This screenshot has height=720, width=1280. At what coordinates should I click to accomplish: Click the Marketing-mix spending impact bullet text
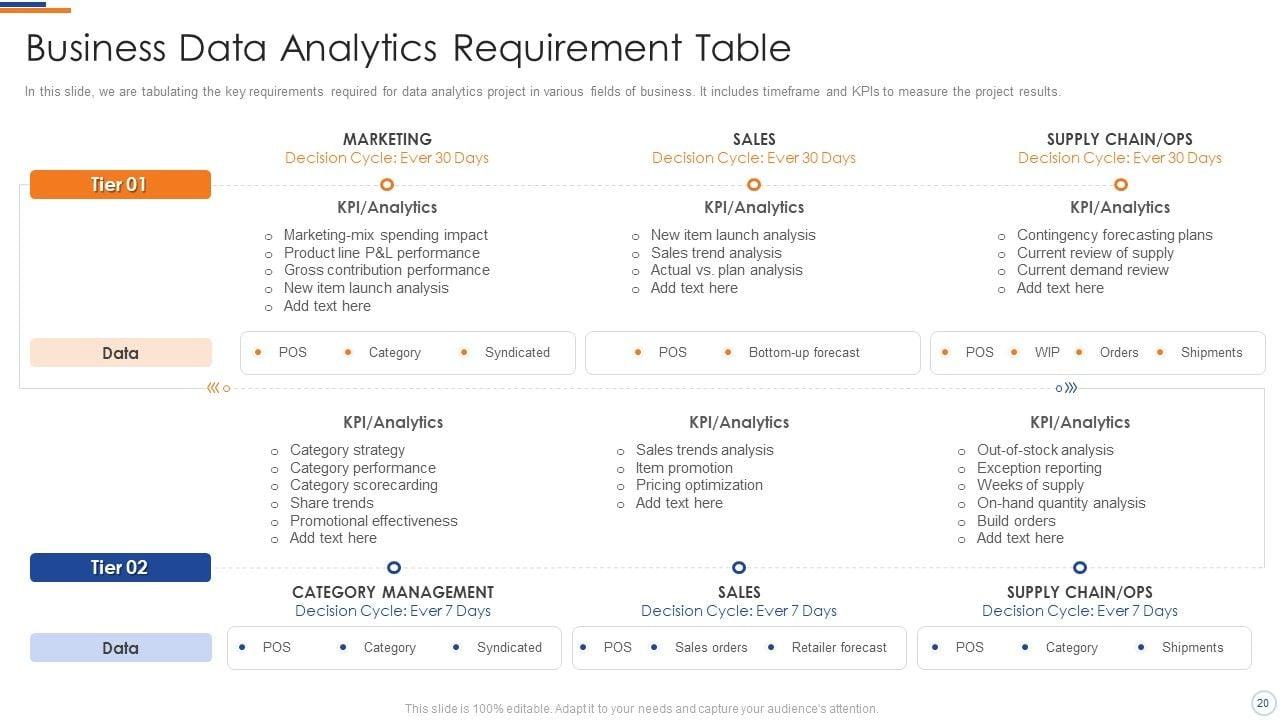click(386, 235)
